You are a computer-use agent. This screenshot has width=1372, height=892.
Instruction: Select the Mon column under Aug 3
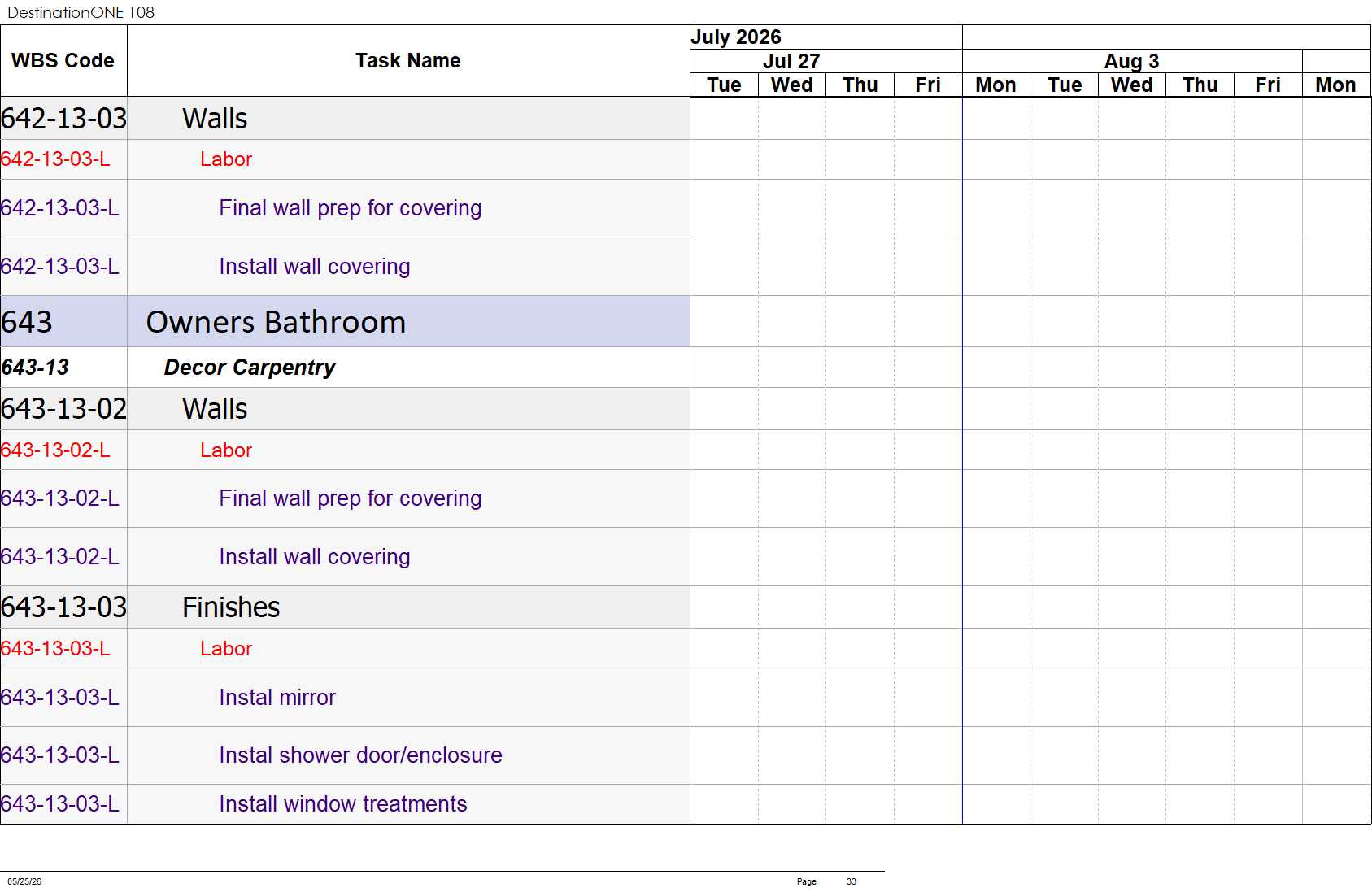tap(995, 85)
